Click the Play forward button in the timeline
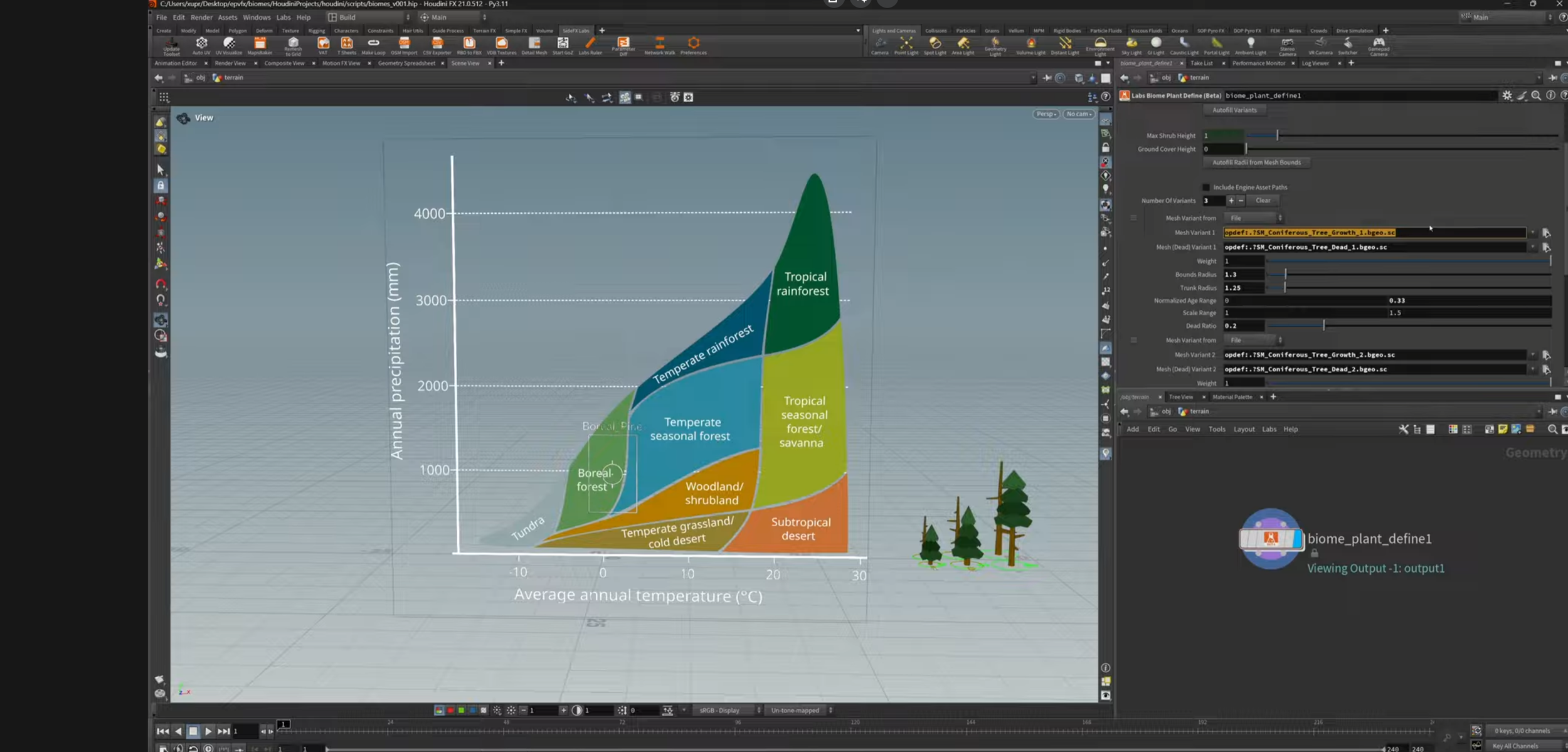This screenshot has width=1568, height=752. (208, 731)
